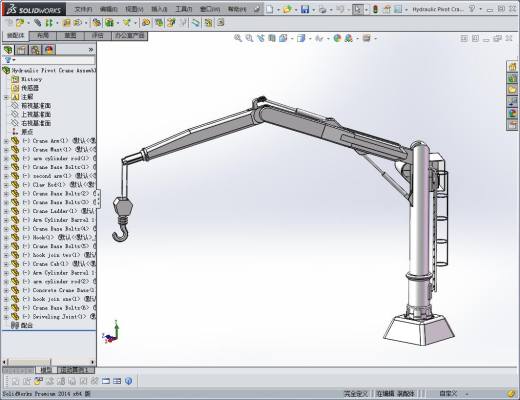Open the Design Library task pane tab
520x400 pixels.
tap(512, 79)
